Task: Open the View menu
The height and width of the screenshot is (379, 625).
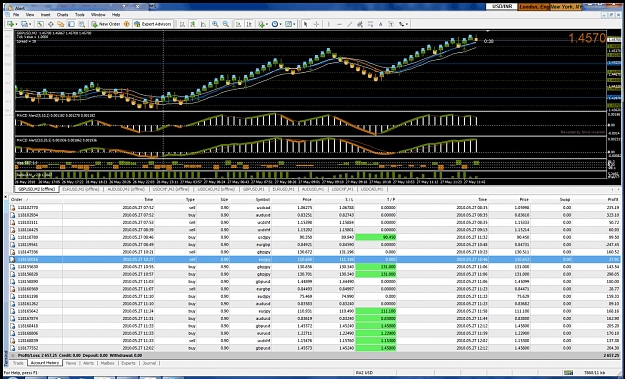Action: click(x=30, y=14)
